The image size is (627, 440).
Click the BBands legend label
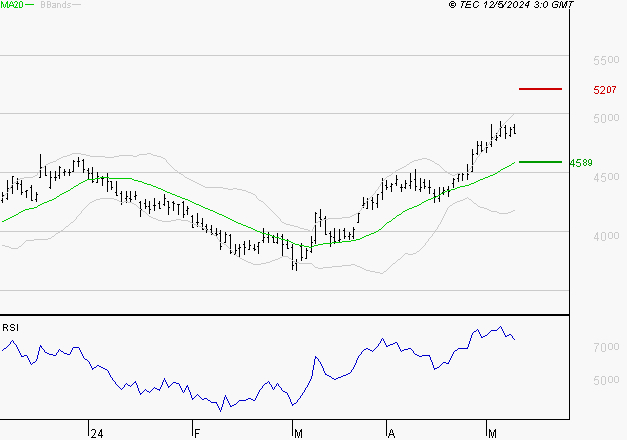point(56,5)
